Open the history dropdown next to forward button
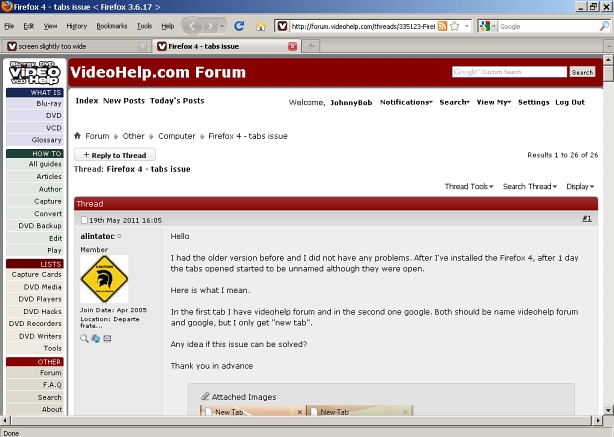The height and width of the screenshot is (437, 614). point(222,26)
